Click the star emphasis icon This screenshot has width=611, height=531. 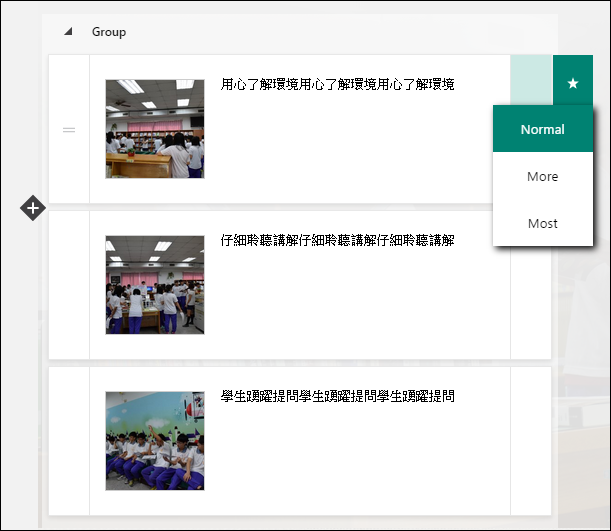coord(572,83)
